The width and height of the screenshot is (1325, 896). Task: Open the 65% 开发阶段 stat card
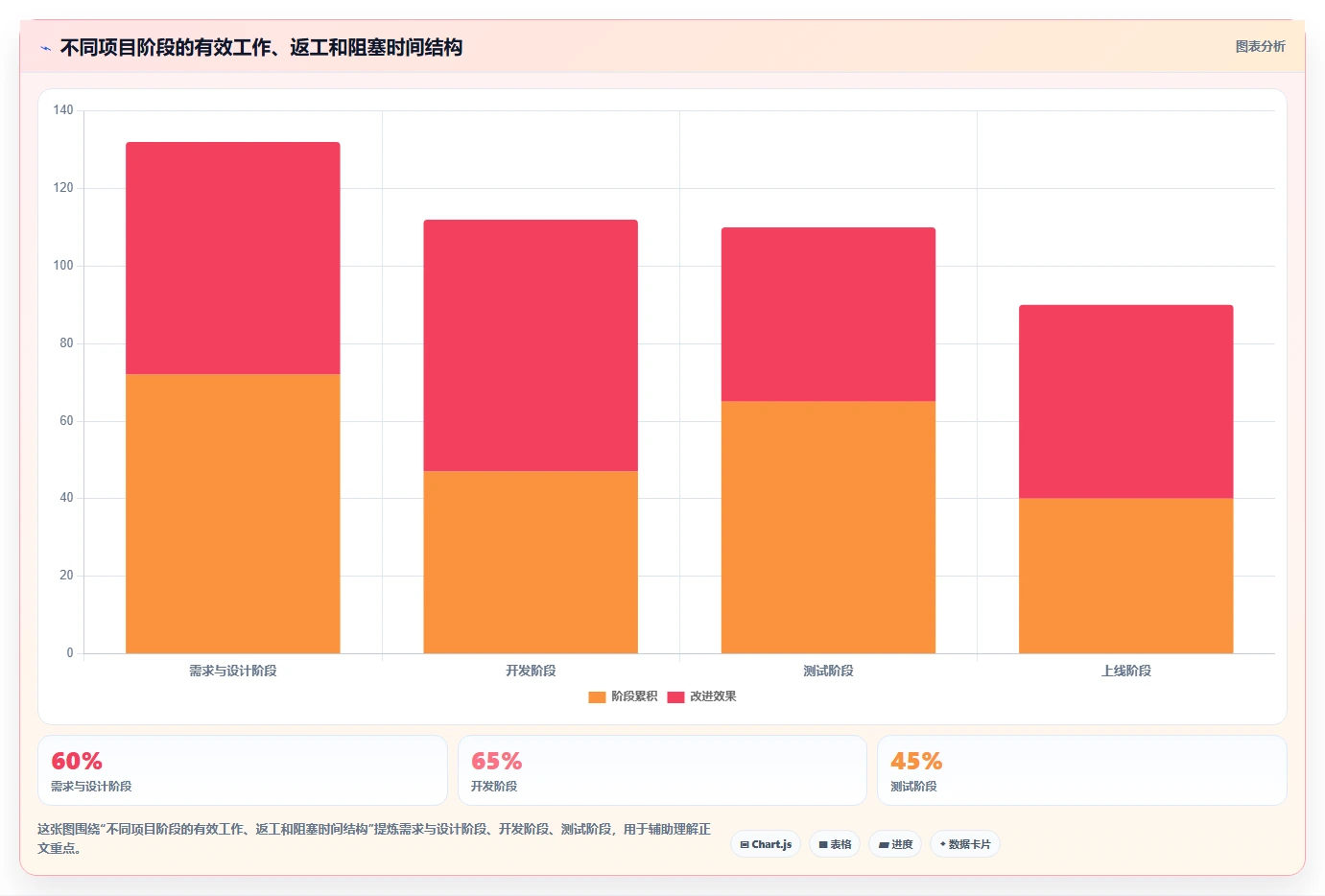662,770
